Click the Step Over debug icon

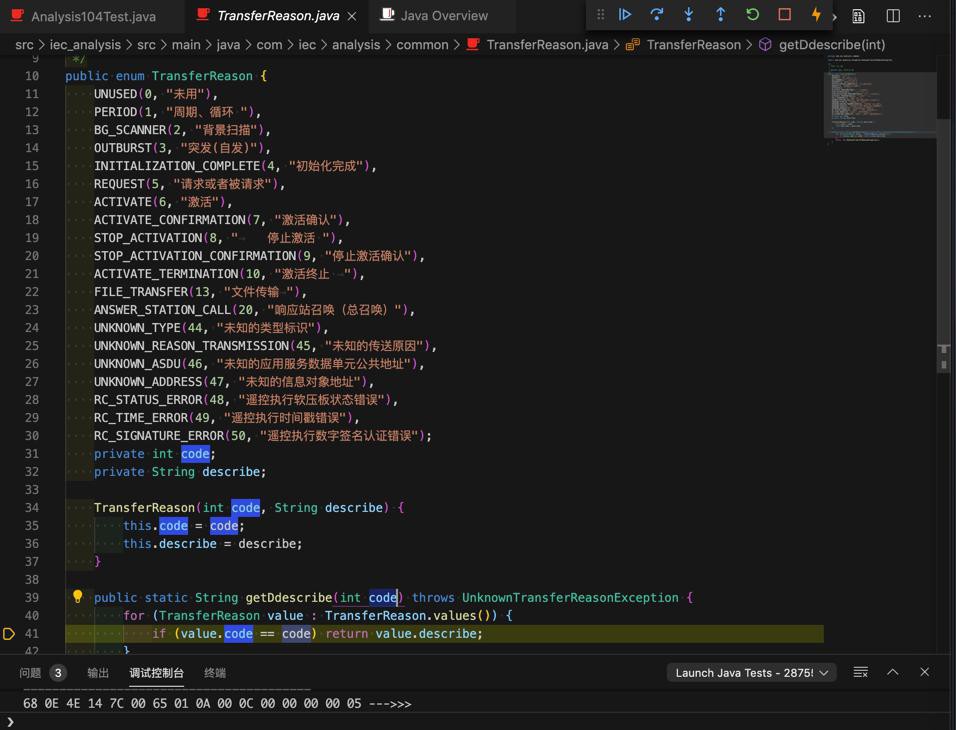click(x=657, y=15)
